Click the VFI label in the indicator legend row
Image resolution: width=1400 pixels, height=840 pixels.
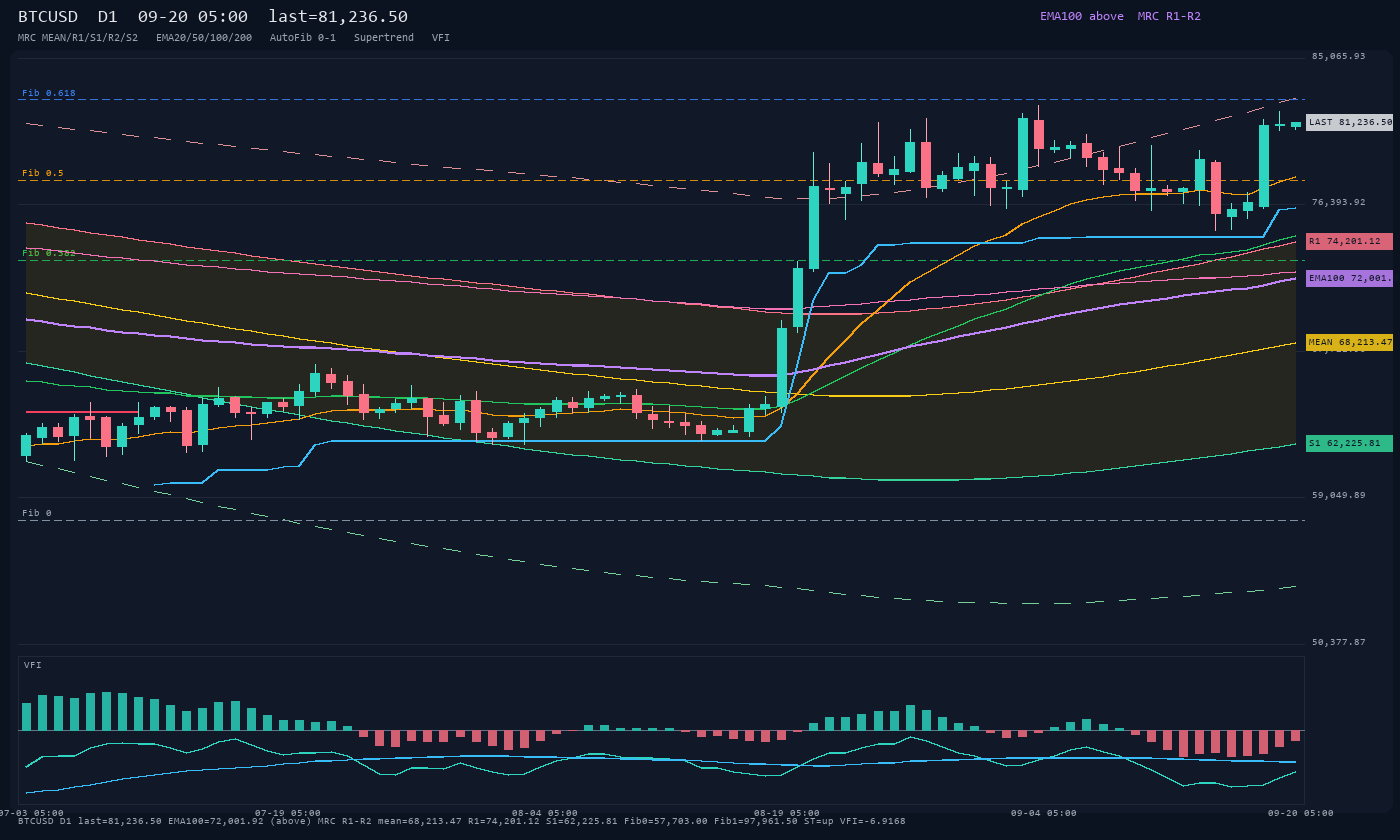(x=441, y=38)
